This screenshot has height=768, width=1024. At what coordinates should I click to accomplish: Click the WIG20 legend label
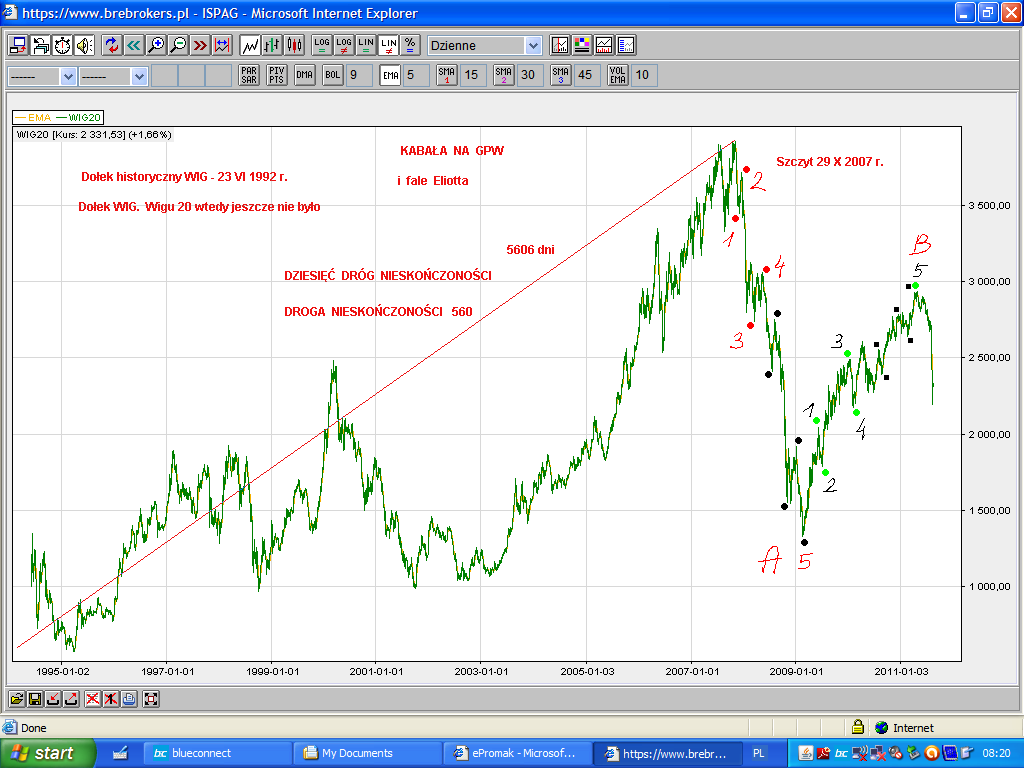point(78,118)
